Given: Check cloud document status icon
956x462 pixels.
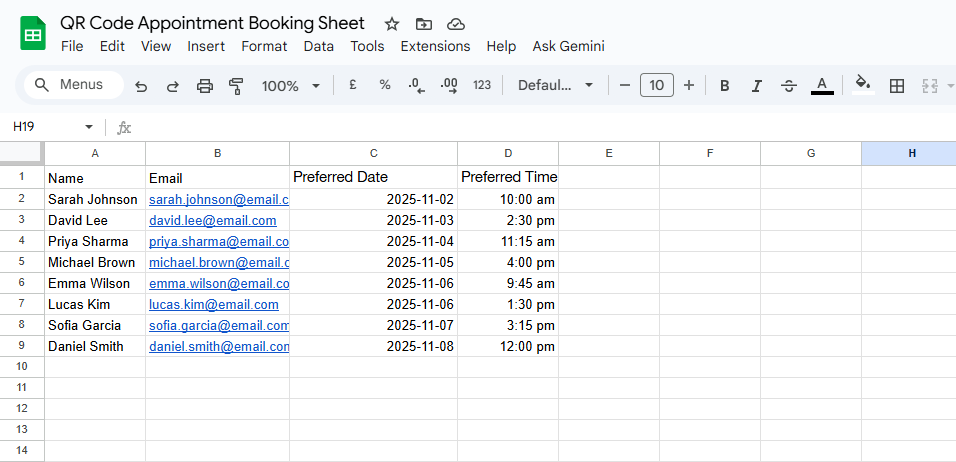Looking at the screenshot, I should pos(456,24).
